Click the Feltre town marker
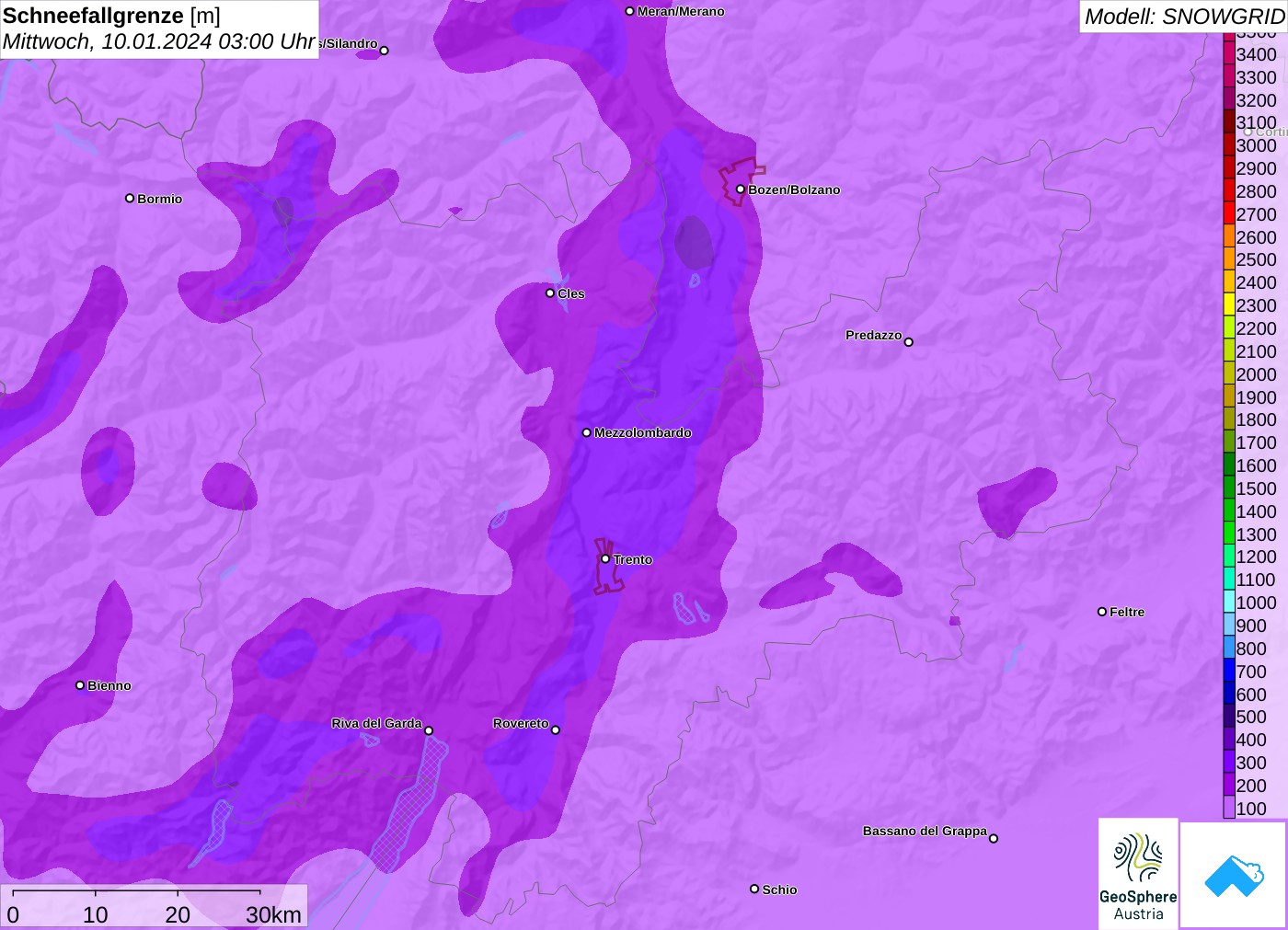This screenshot has height=930, width=1288. click(1102, 612)
